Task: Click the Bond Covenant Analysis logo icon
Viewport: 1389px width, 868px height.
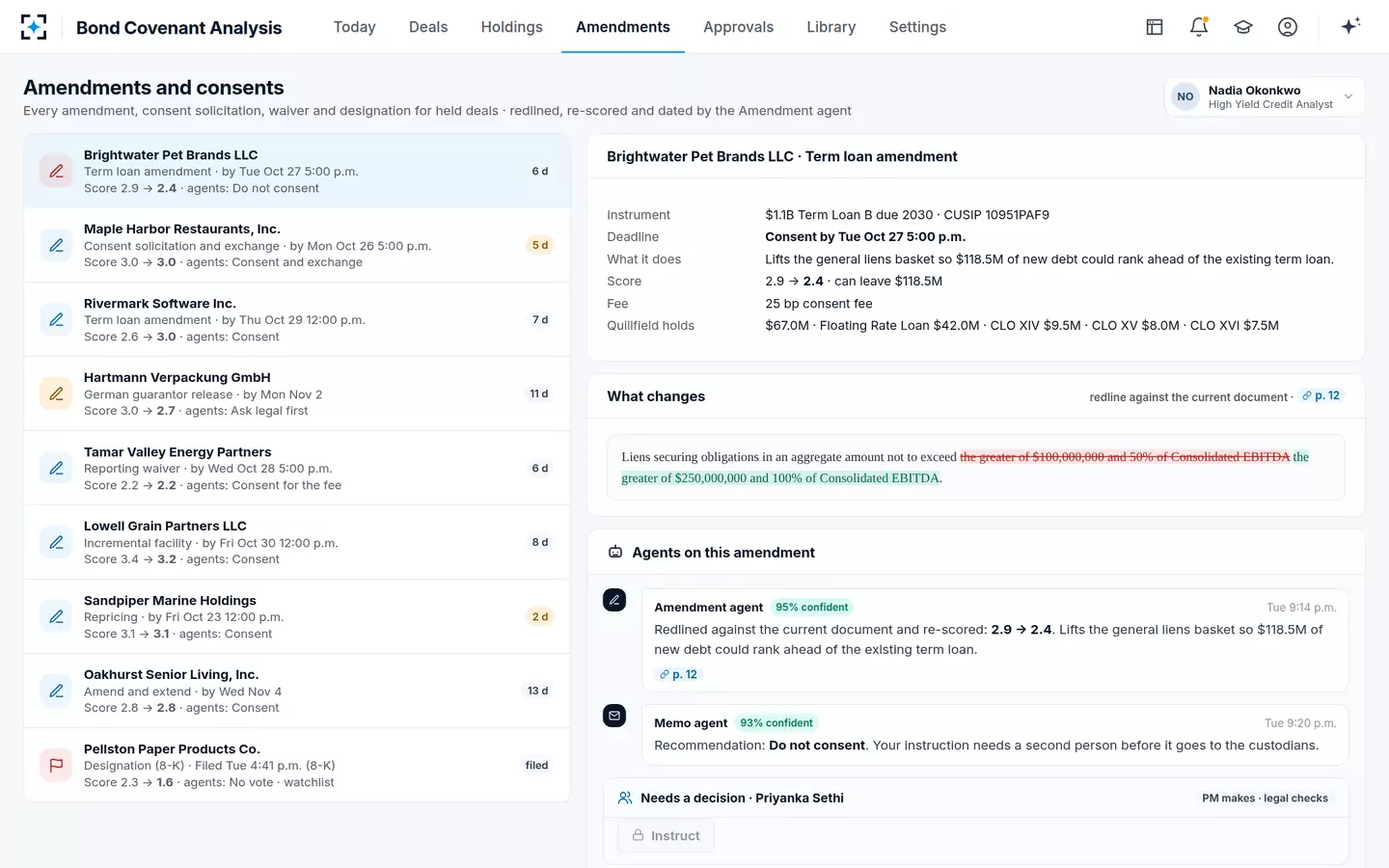Action: [x=34, y=27]
